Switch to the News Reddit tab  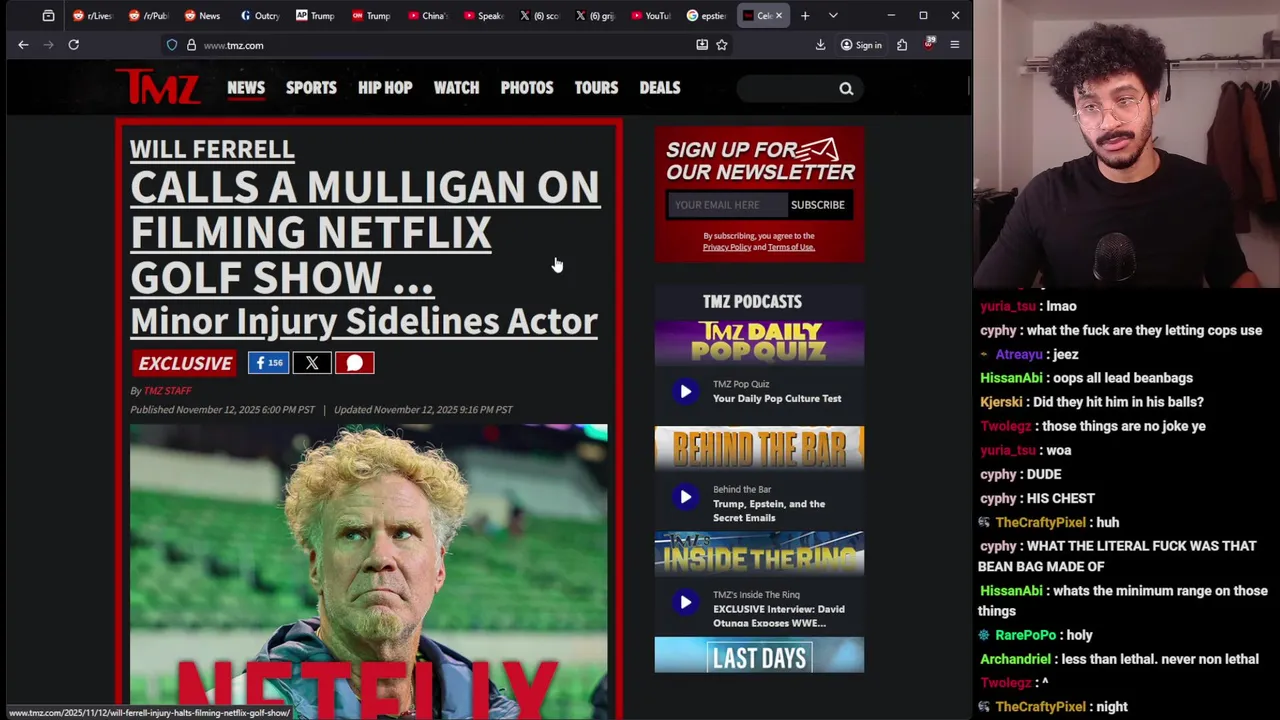click(203, 16)
